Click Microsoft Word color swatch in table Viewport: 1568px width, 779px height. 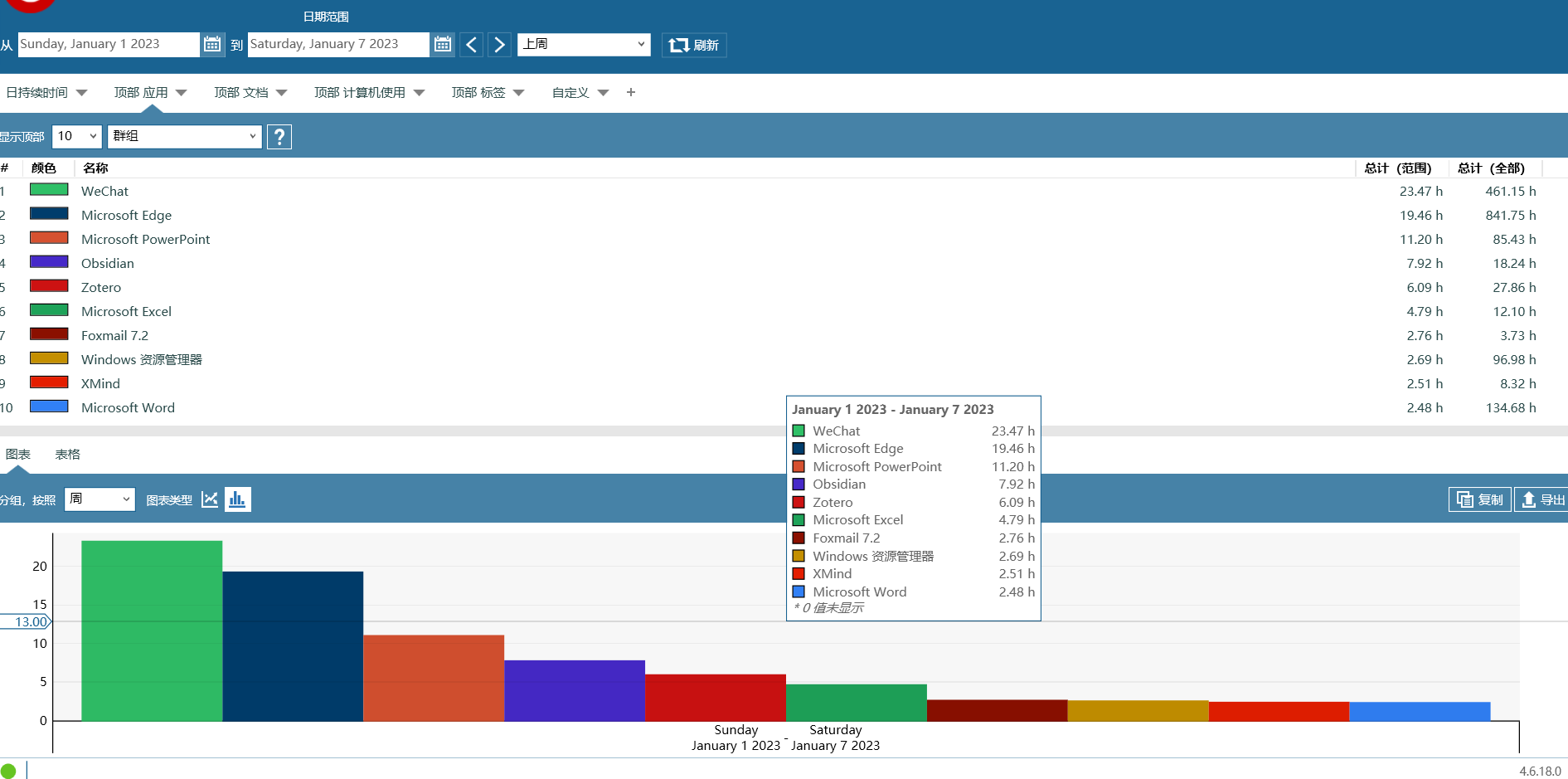pos(49,407)
